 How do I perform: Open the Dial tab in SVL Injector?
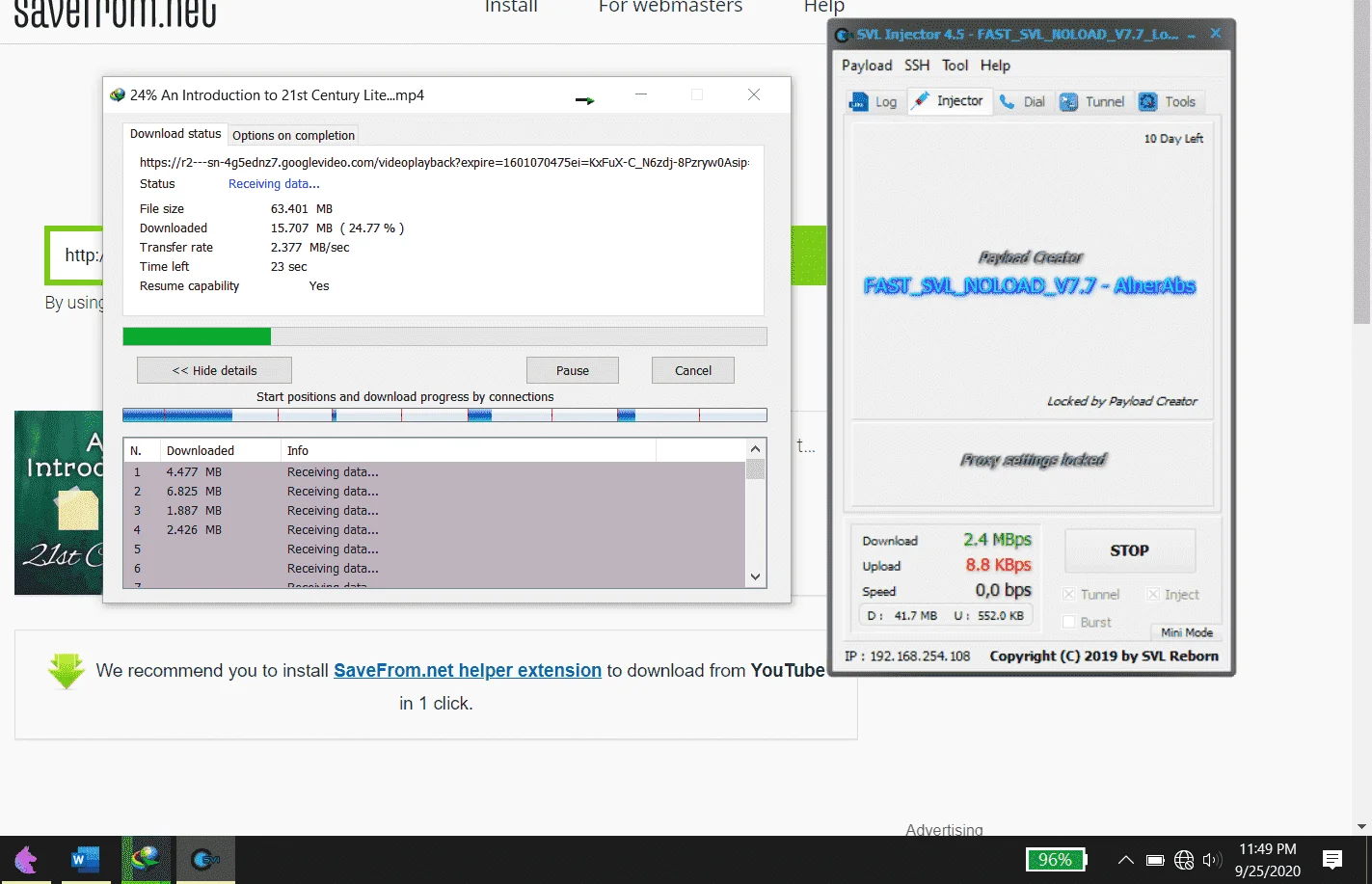click(x=1022, y=102)
